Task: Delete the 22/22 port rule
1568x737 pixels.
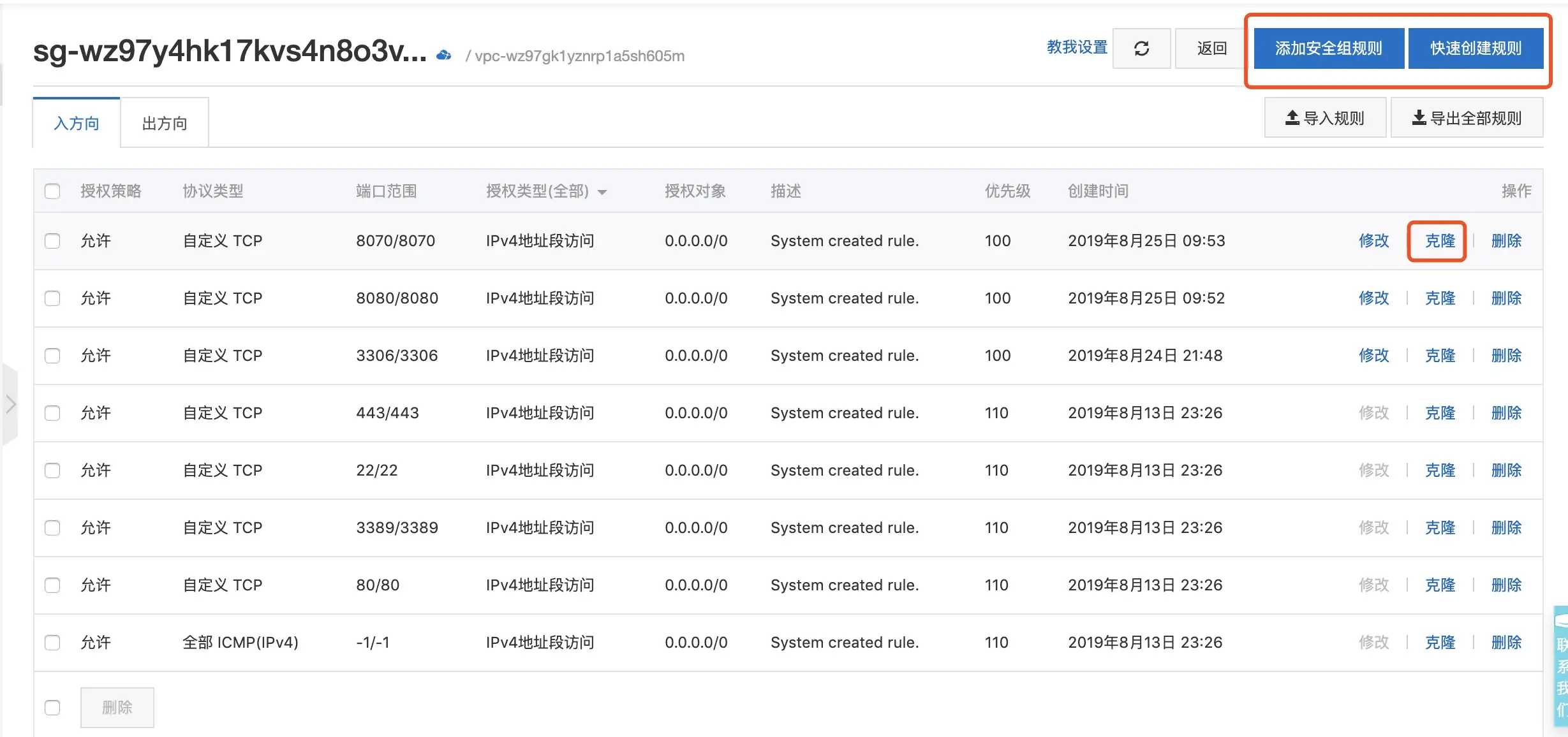Action: tap(1506, 471)
